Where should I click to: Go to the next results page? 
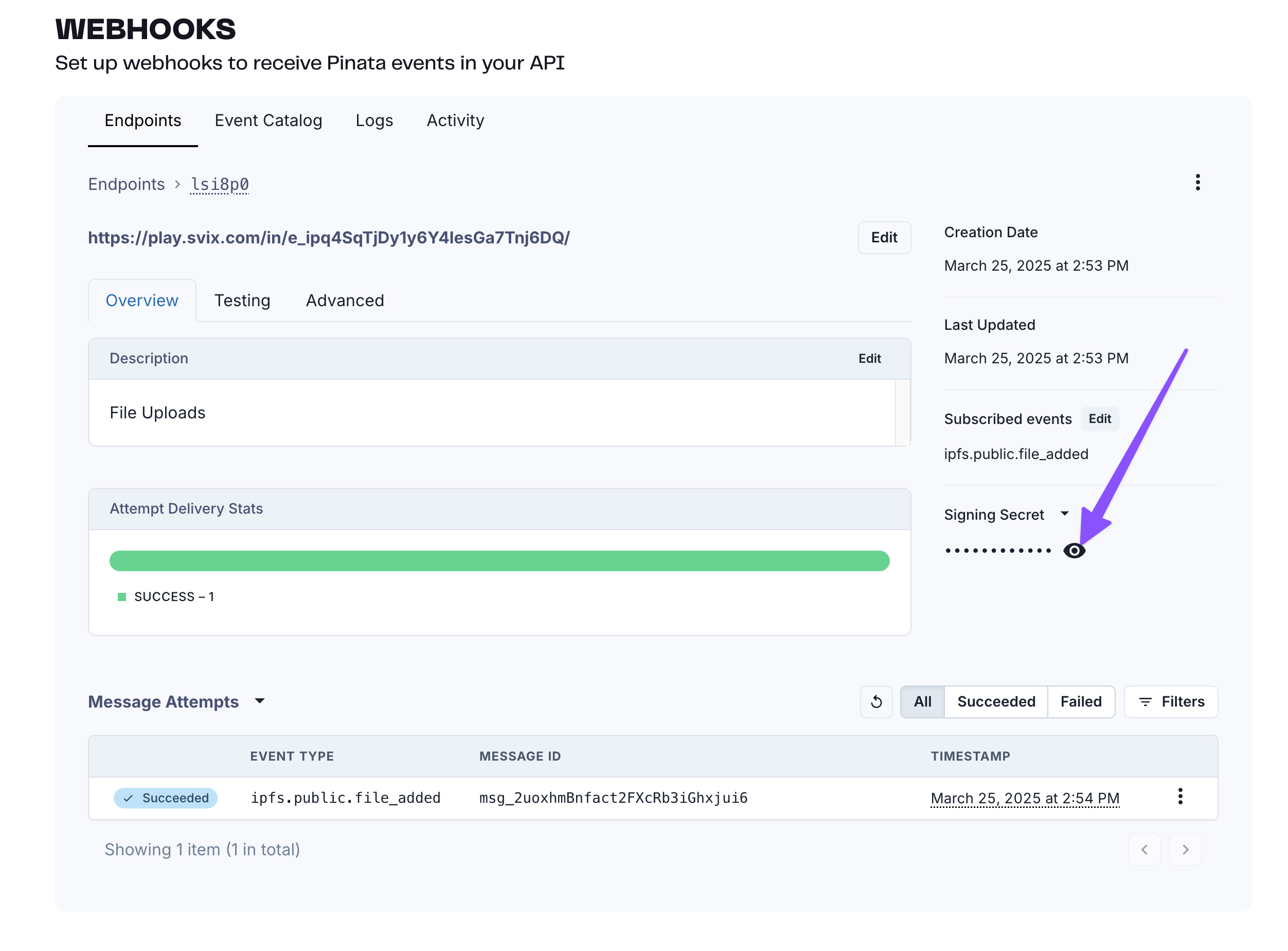(1185, 849)
